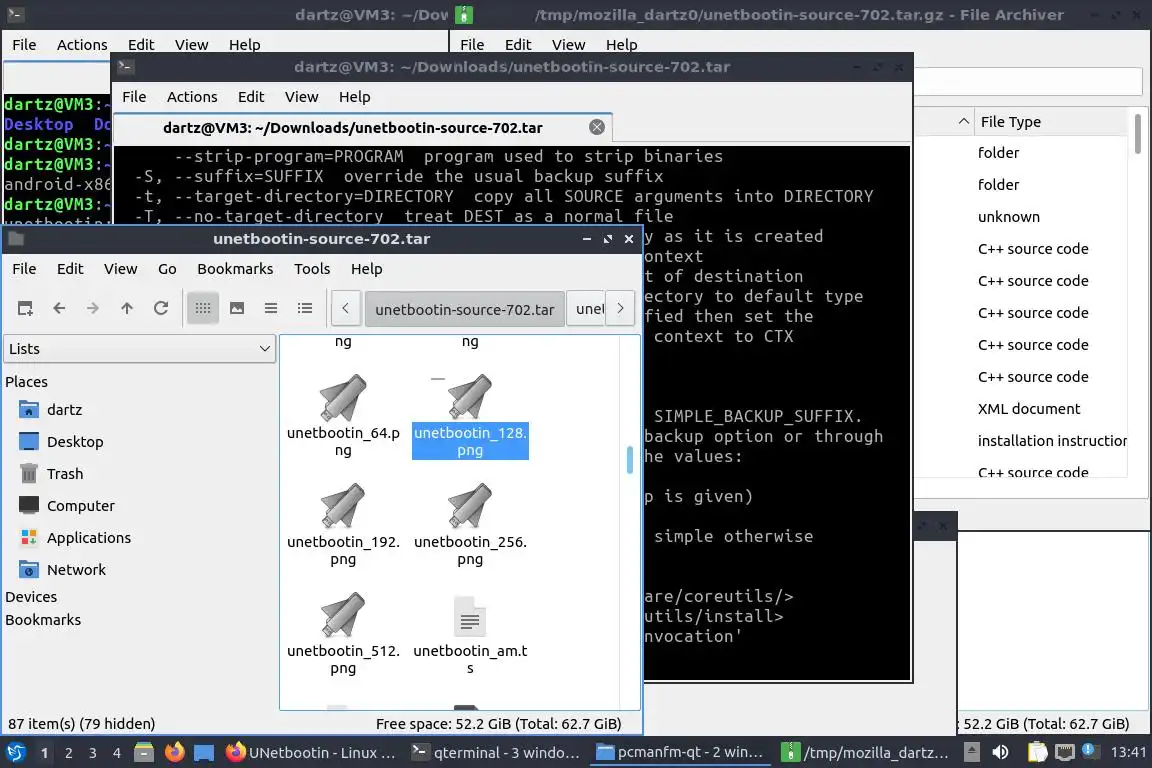Open Edit menu in front terminal window
1152x768 pixels.
251,97
